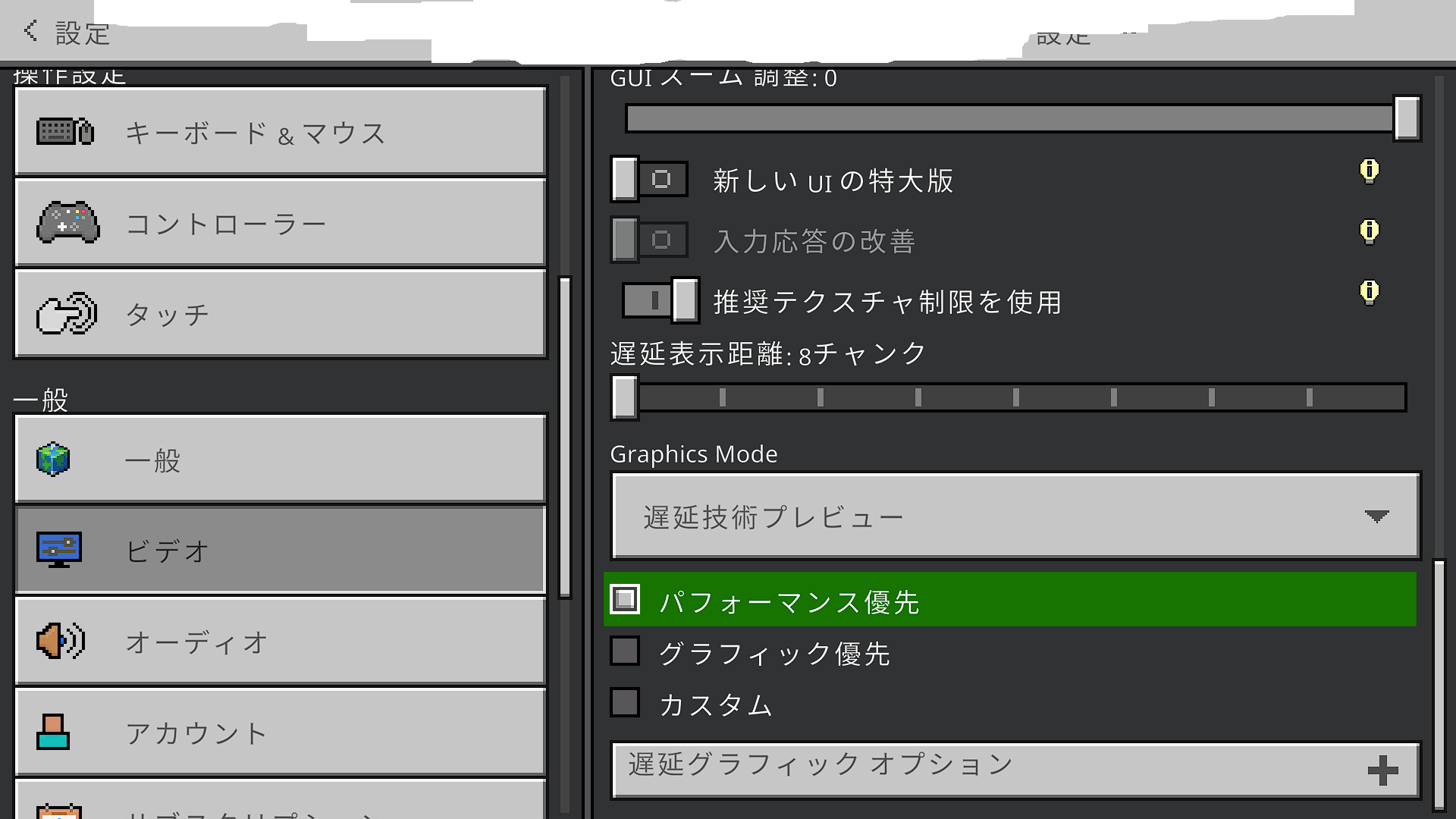Show info for 新しい UI の特大版
The height and width of the screenshot is (819, 1456).
coord(1369,171)
